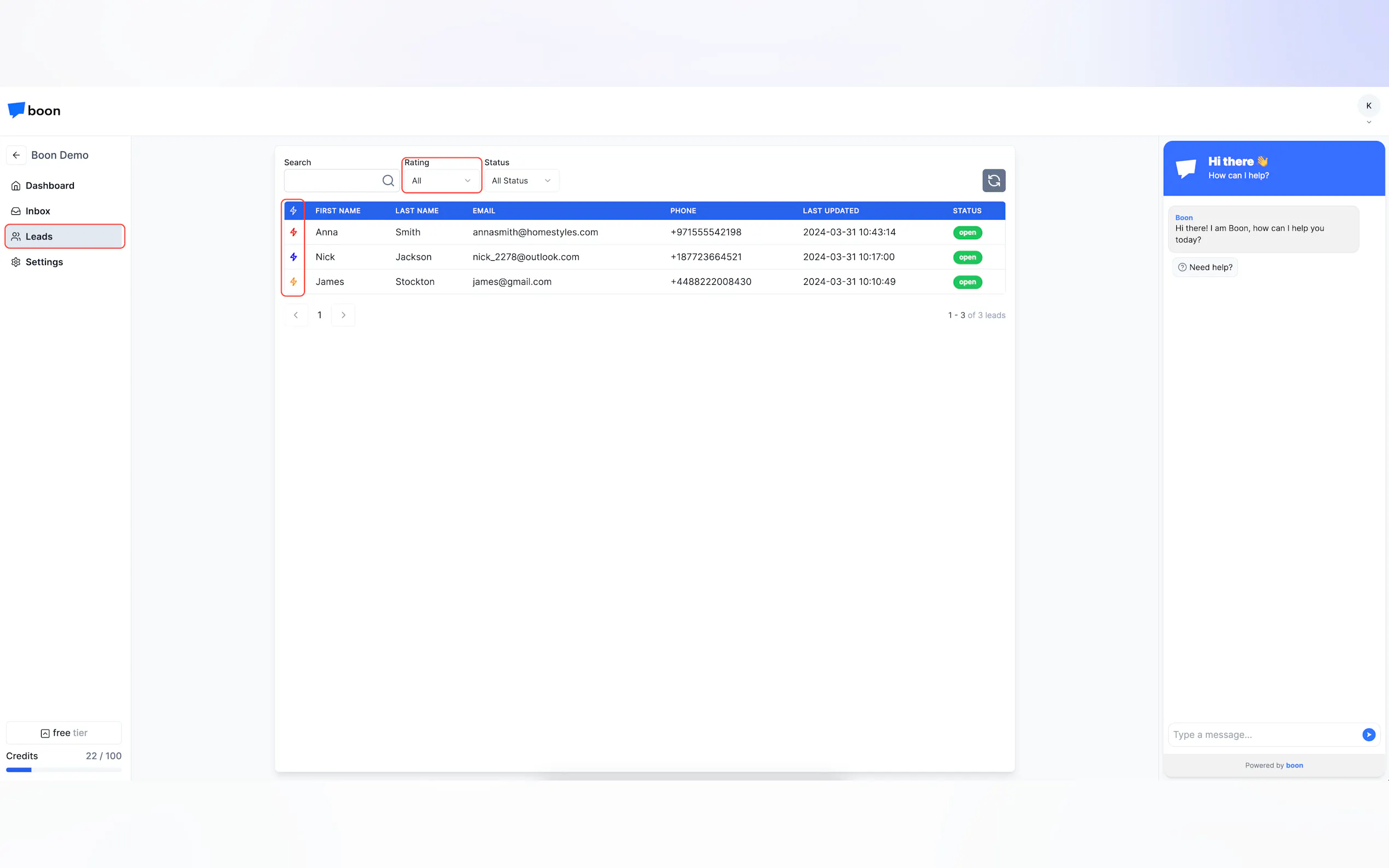Click the Credits usage progress bar
1389x868 pixels.
pyautogui.click(x=64, y=770)
